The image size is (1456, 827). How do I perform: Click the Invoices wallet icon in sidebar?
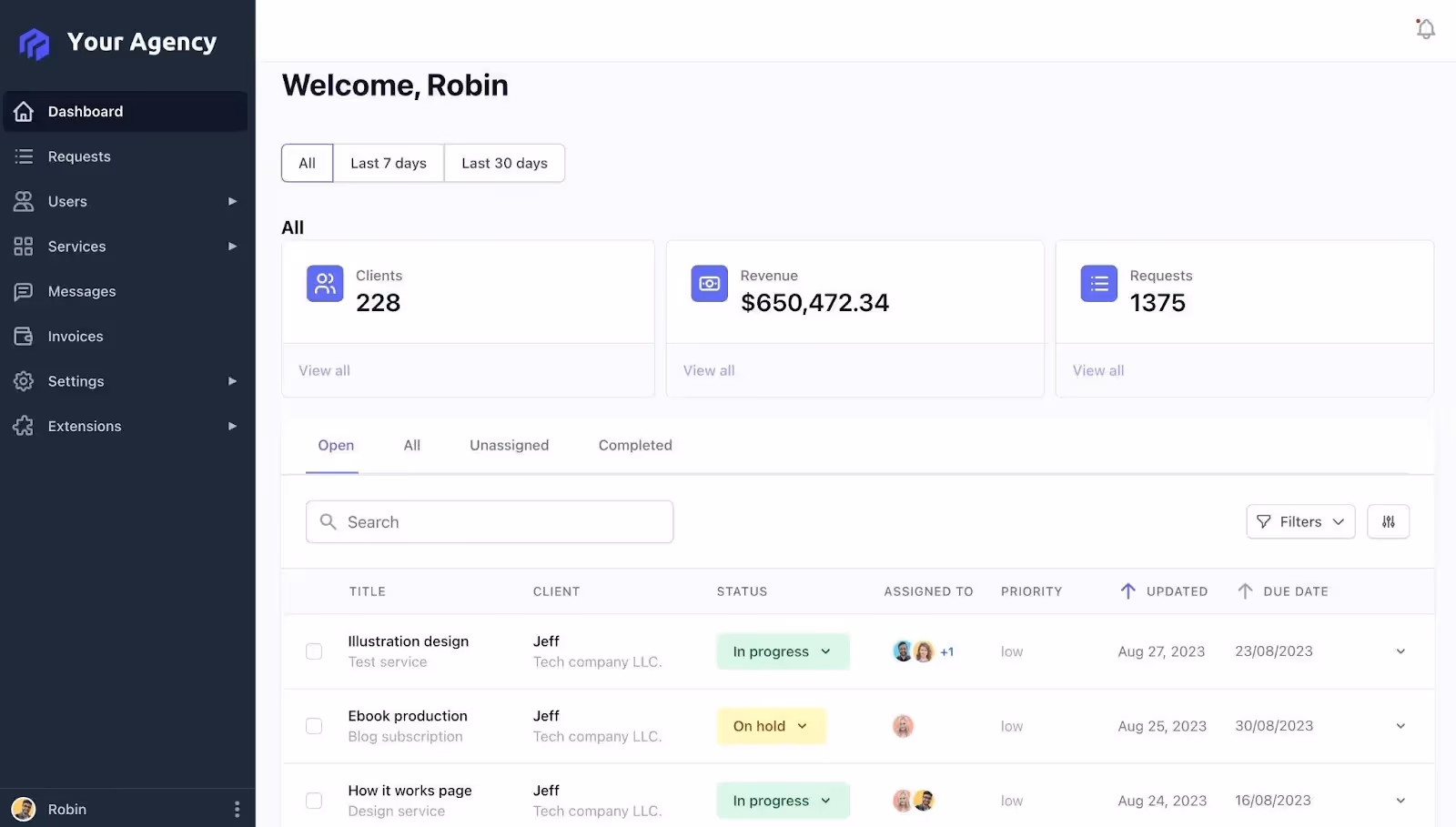(x=24, y=337)
